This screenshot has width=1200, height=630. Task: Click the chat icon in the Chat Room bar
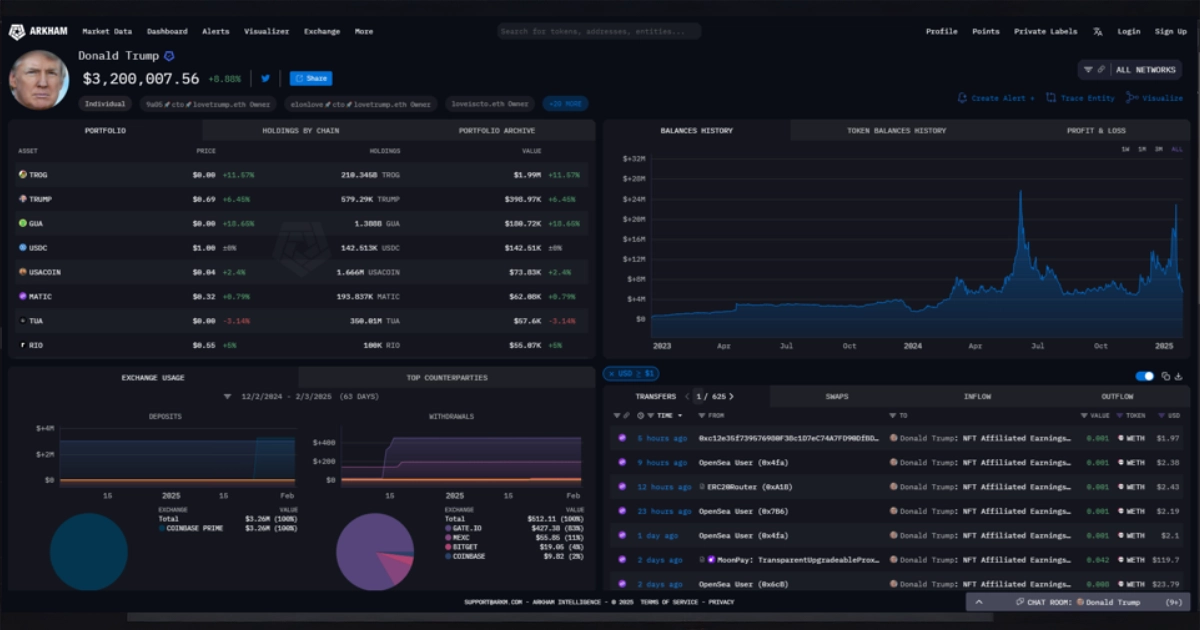pos(1019,602)
